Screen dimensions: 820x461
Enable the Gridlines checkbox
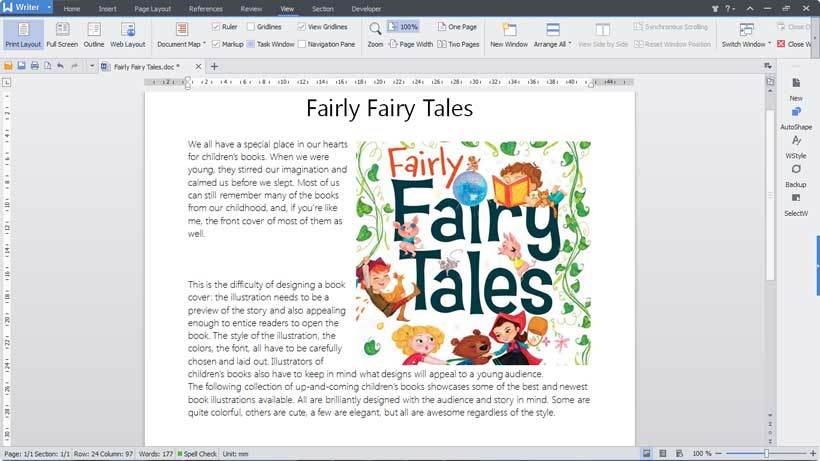click(250, 27)
